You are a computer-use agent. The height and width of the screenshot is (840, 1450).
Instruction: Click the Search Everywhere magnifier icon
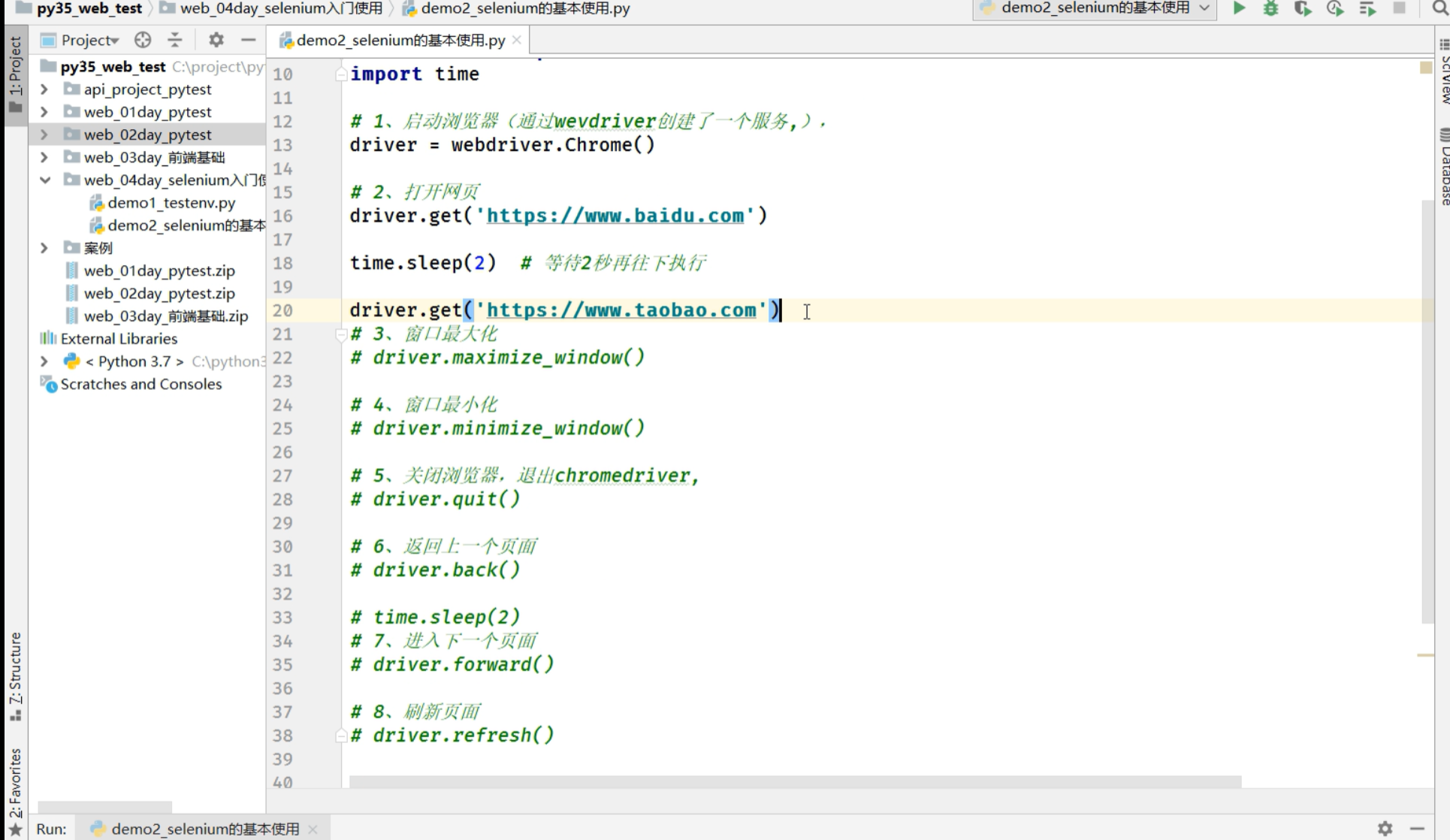point(1439,8)
